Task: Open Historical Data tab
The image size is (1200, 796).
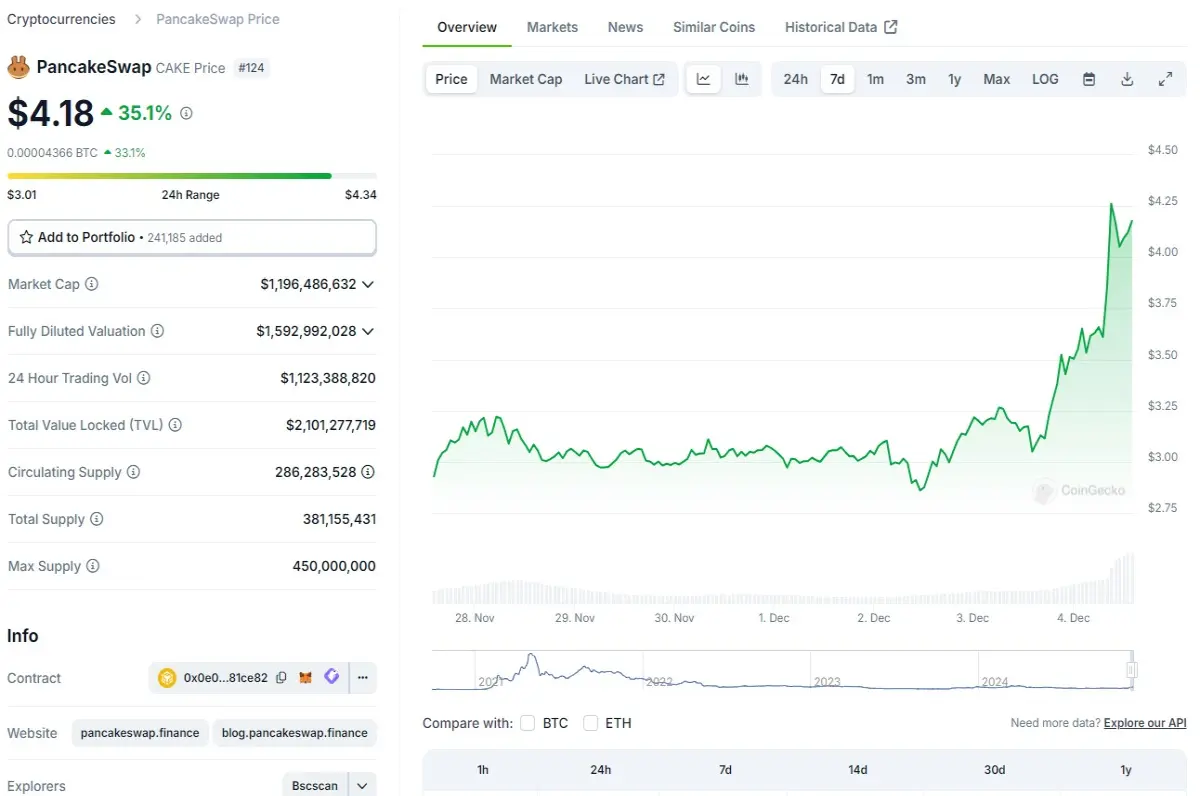Action: pos(841,27)
